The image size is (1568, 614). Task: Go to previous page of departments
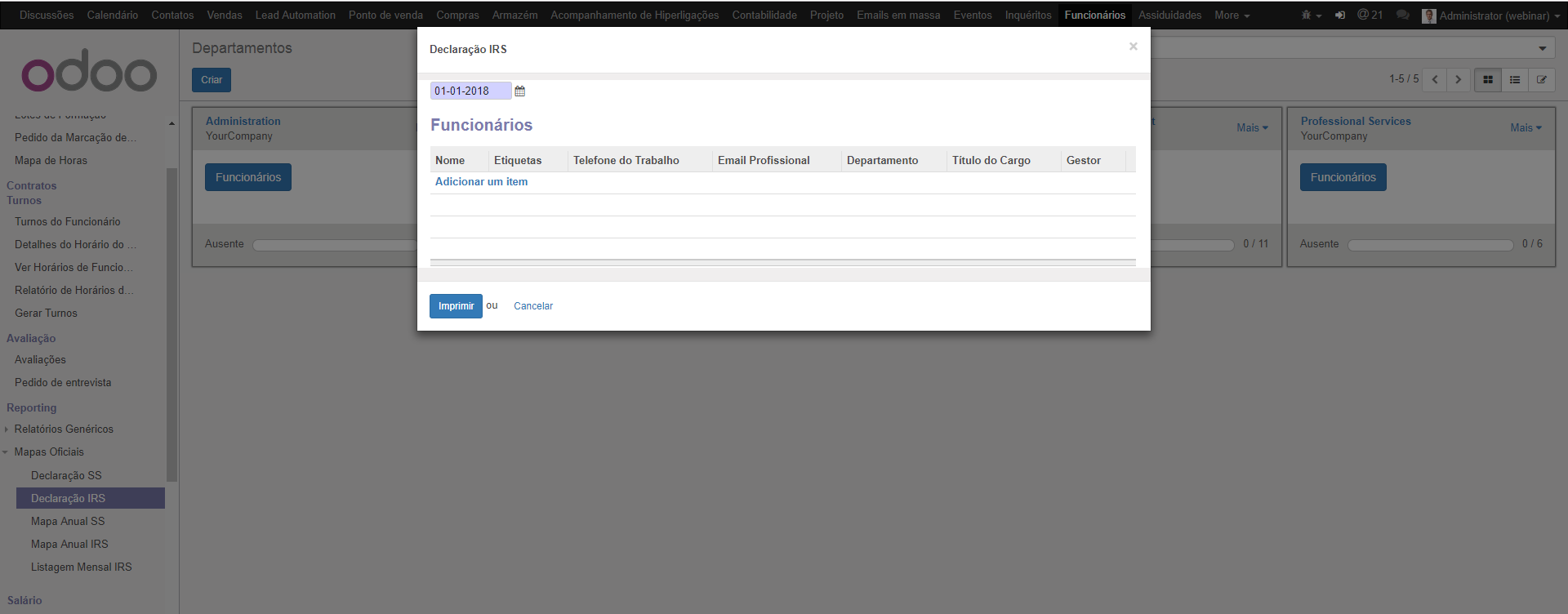coord(1434,80)
